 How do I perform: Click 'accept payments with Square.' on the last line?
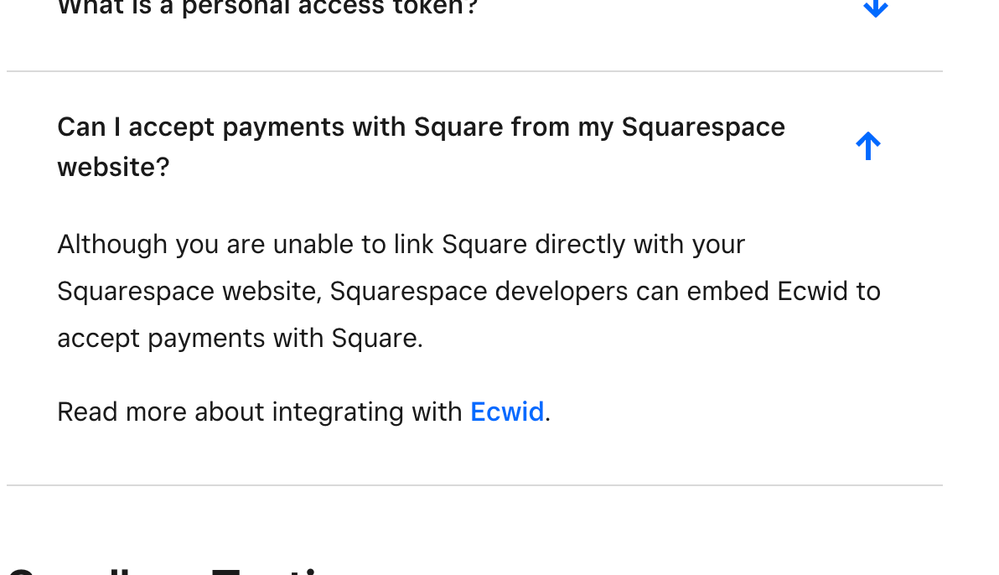[x=240, y=339]
